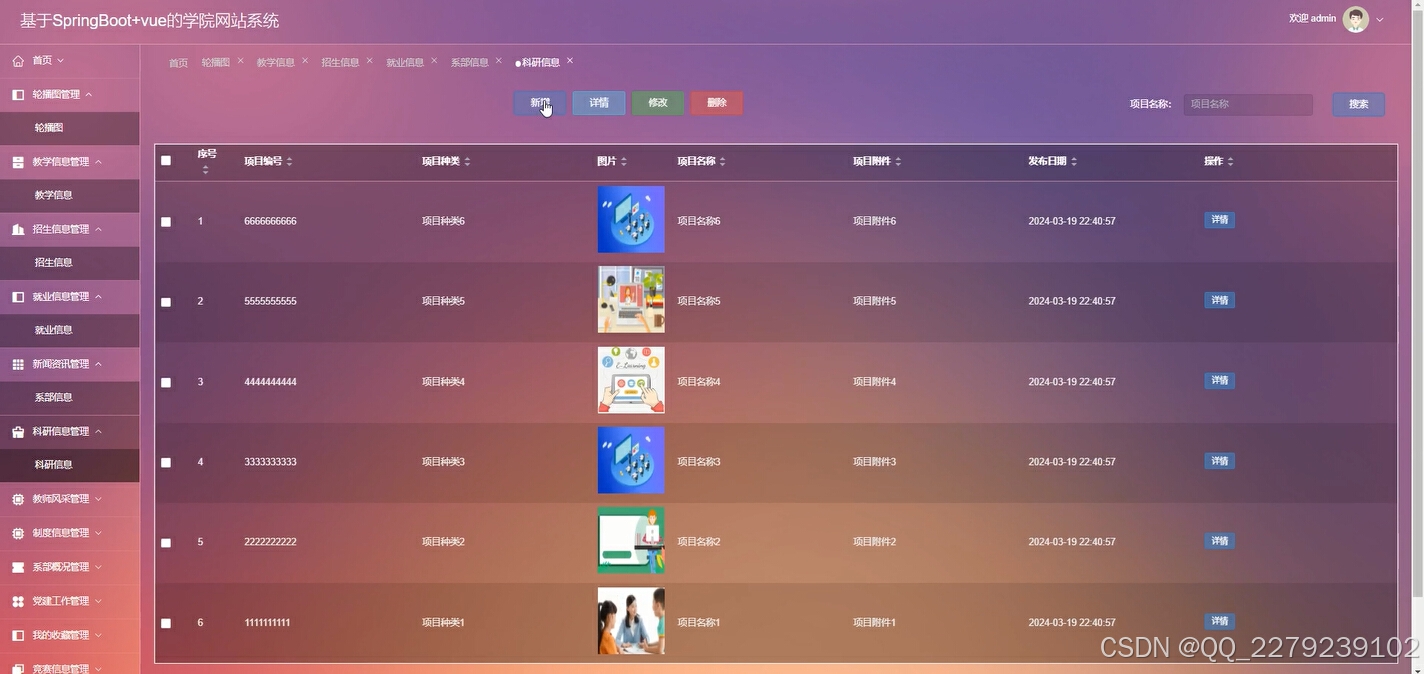Switch to the 教学信息 tab
The width and height of the screenshot is (1424, 674).
278,61
